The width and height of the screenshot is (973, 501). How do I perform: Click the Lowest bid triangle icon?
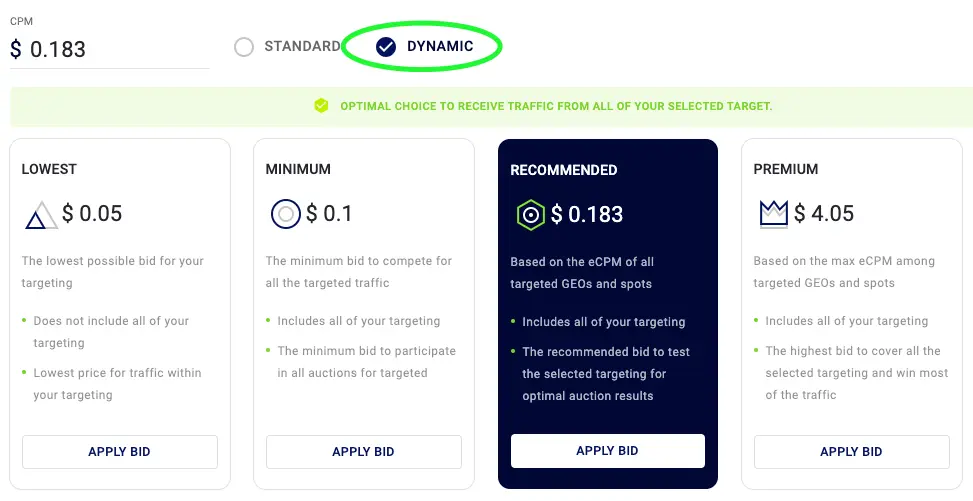(x=41, y=214)
